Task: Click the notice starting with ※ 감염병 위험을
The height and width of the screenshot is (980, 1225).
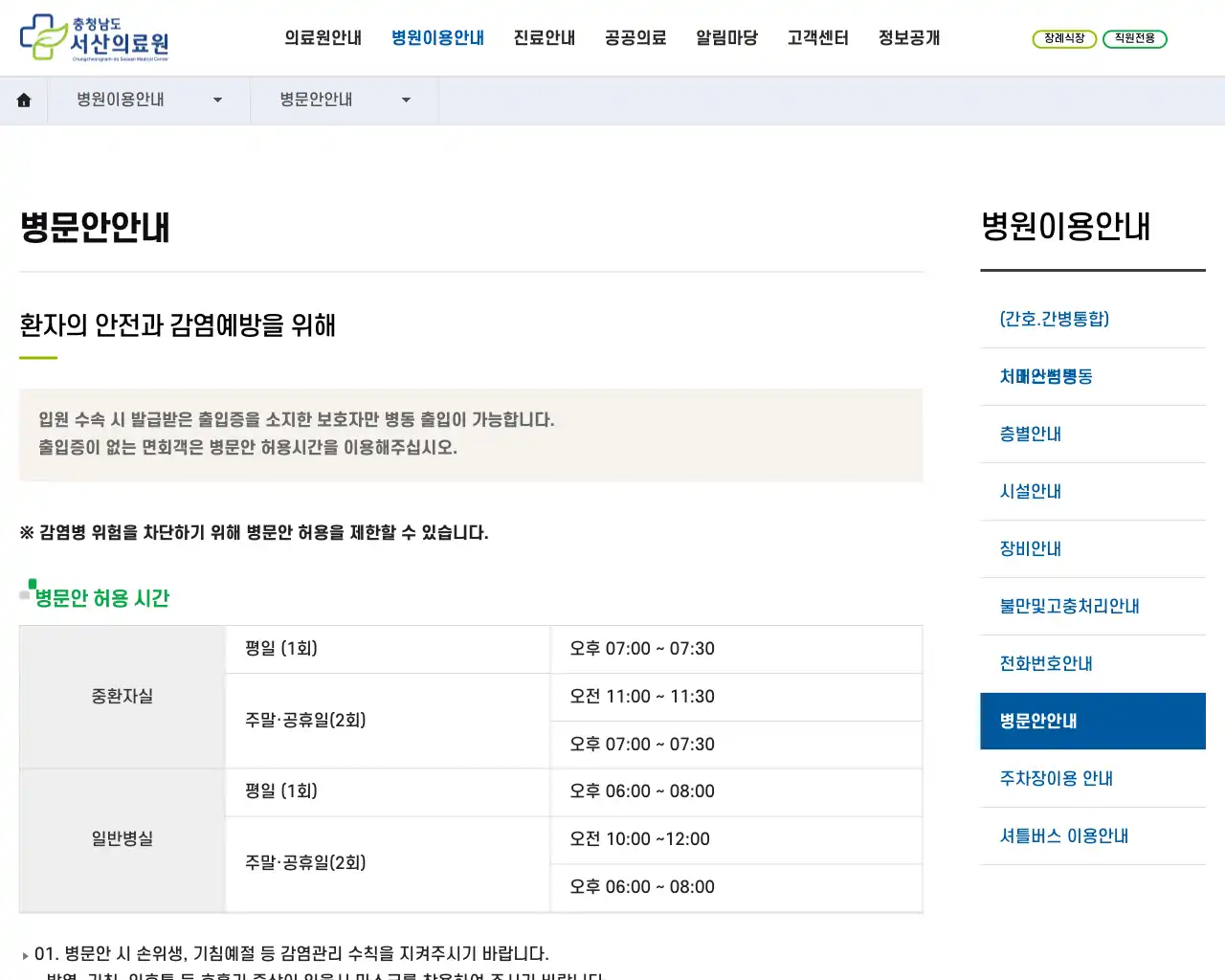Action: pos(254,533)
